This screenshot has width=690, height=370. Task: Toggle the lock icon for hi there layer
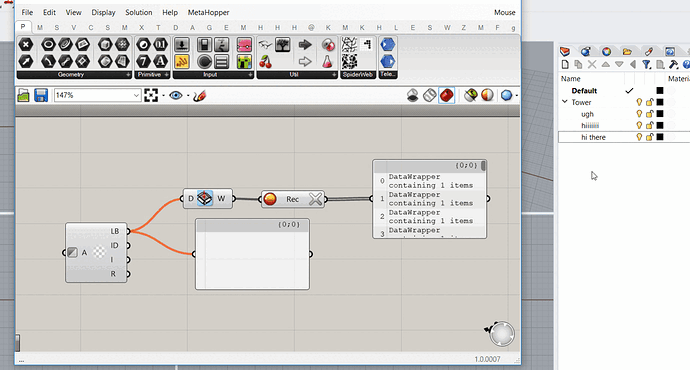pos(650,137)
